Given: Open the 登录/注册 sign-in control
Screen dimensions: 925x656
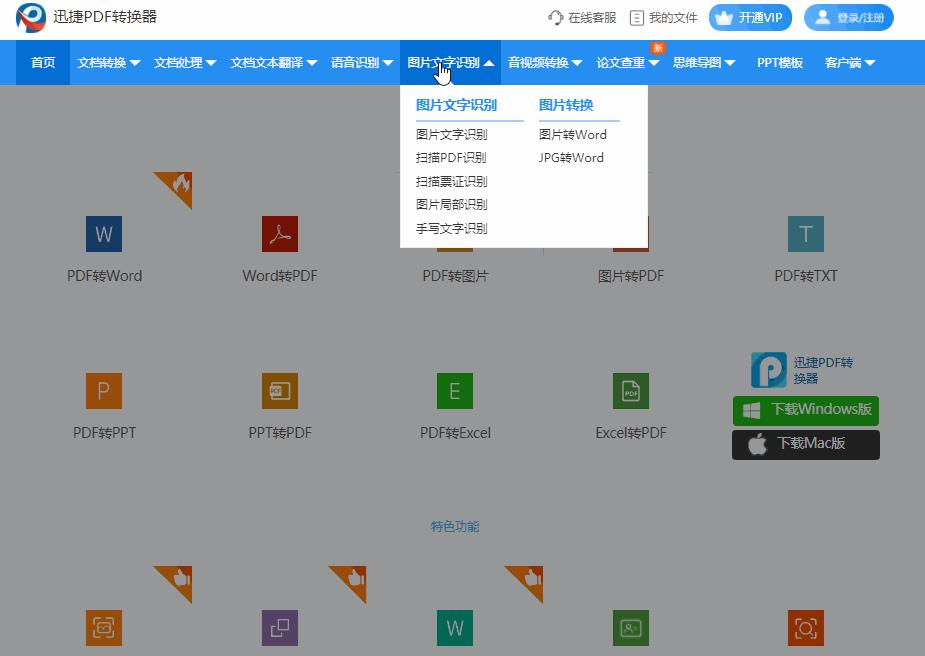Looking at the screenshot, I should point(849,17).
